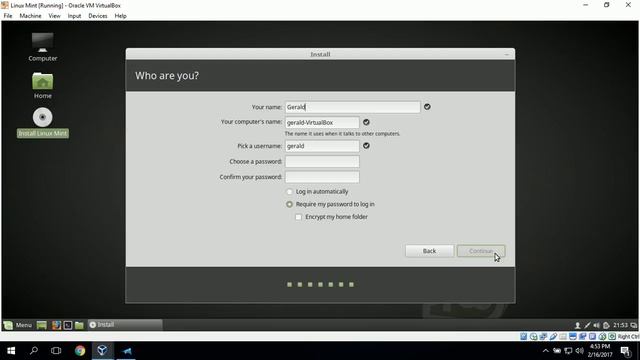Open Windows volume tray icon
The width and height of the screenshot is (640, 360).
[579, 351]
